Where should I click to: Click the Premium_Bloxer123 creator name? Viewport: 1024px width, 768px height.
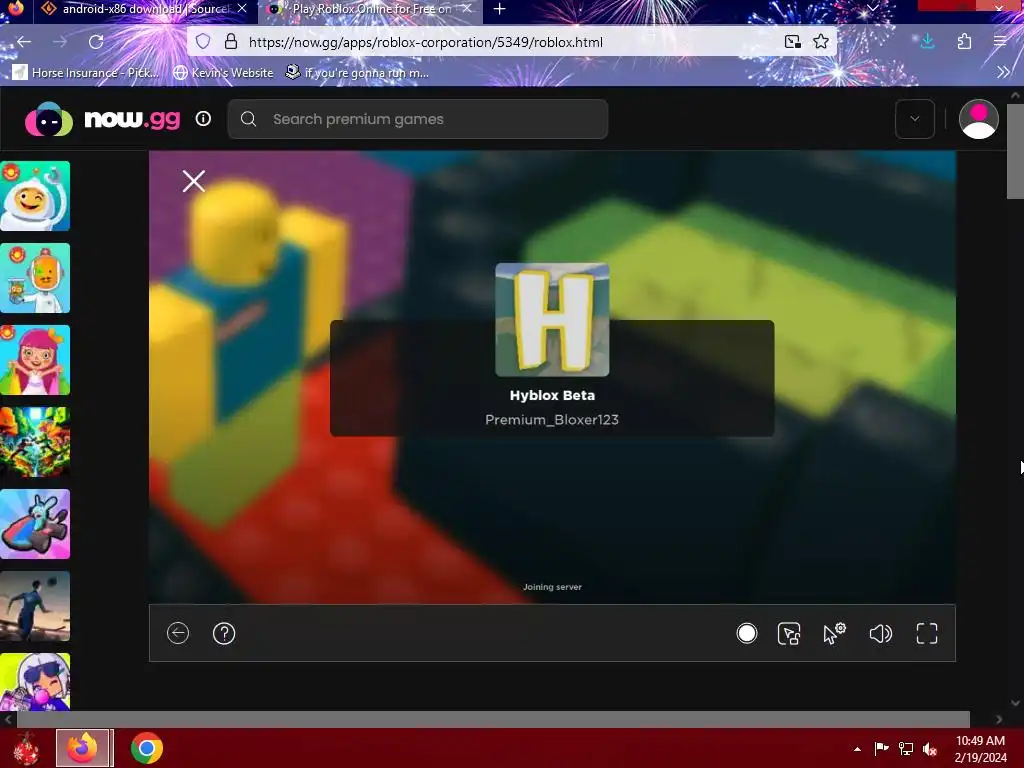tap(552, 420)
